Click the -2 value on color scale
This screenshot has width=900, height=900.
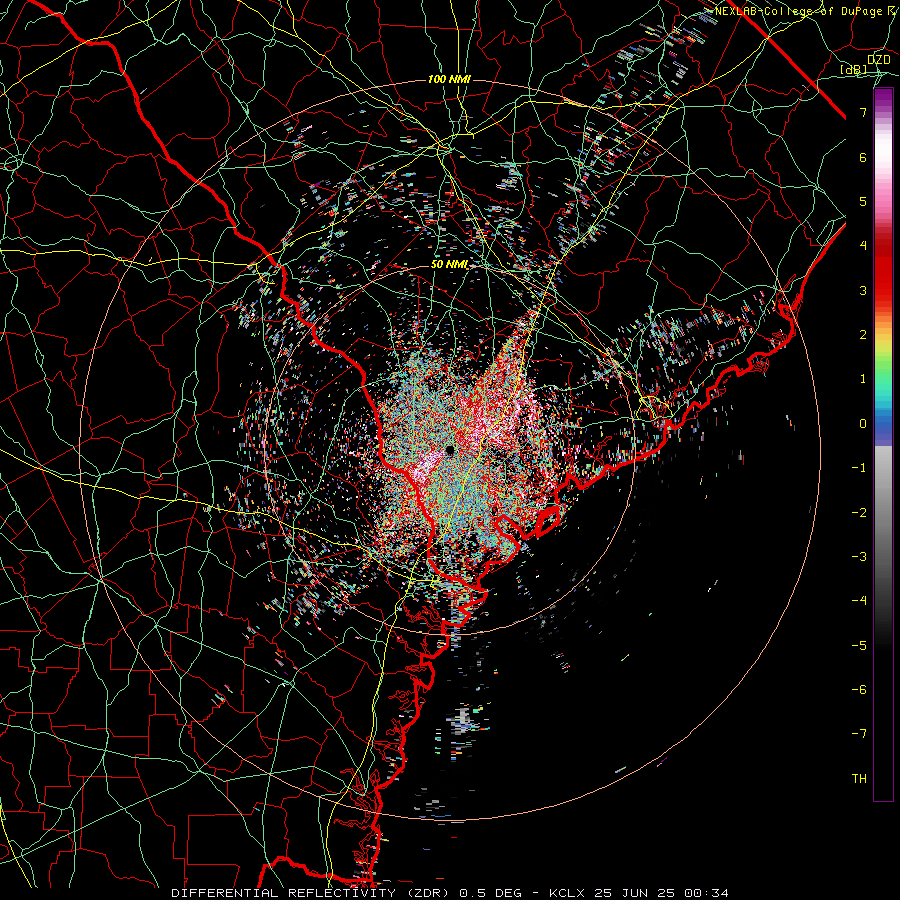coord(859,513)
